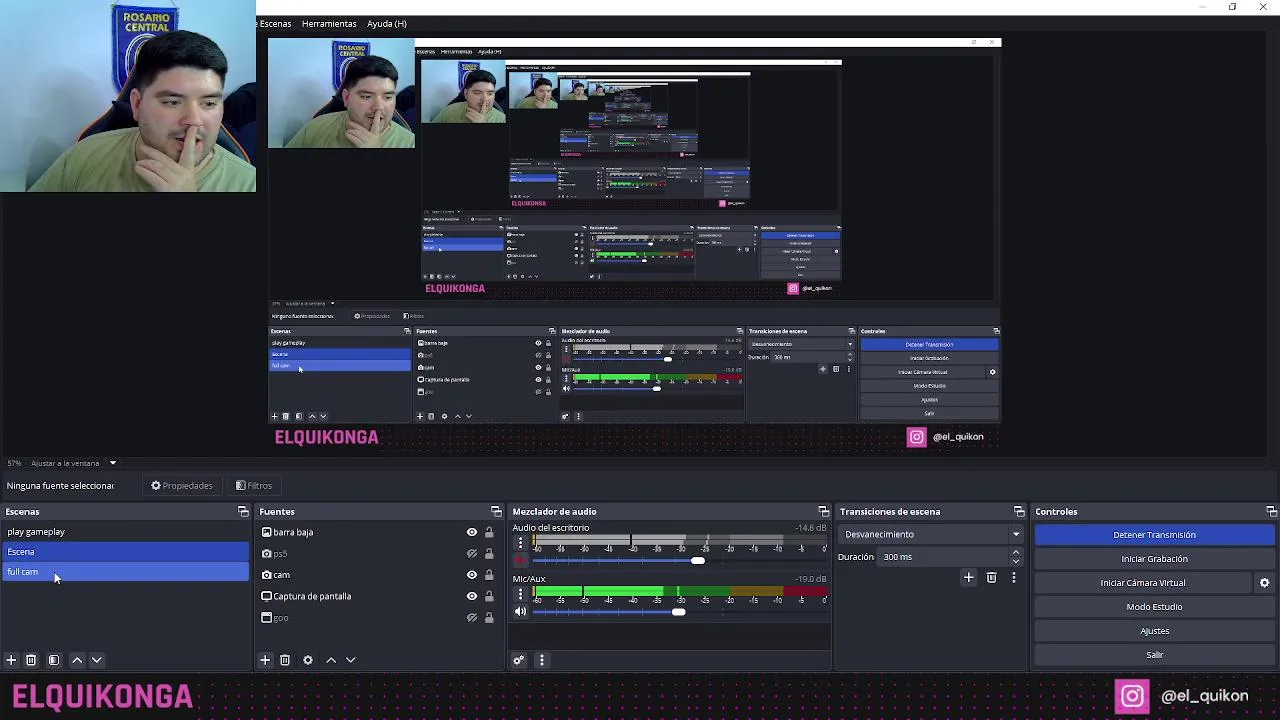Open Mic/Aux three-dot options
Viewport: 1280px width, 720px height.
click(x=520, y=594)
